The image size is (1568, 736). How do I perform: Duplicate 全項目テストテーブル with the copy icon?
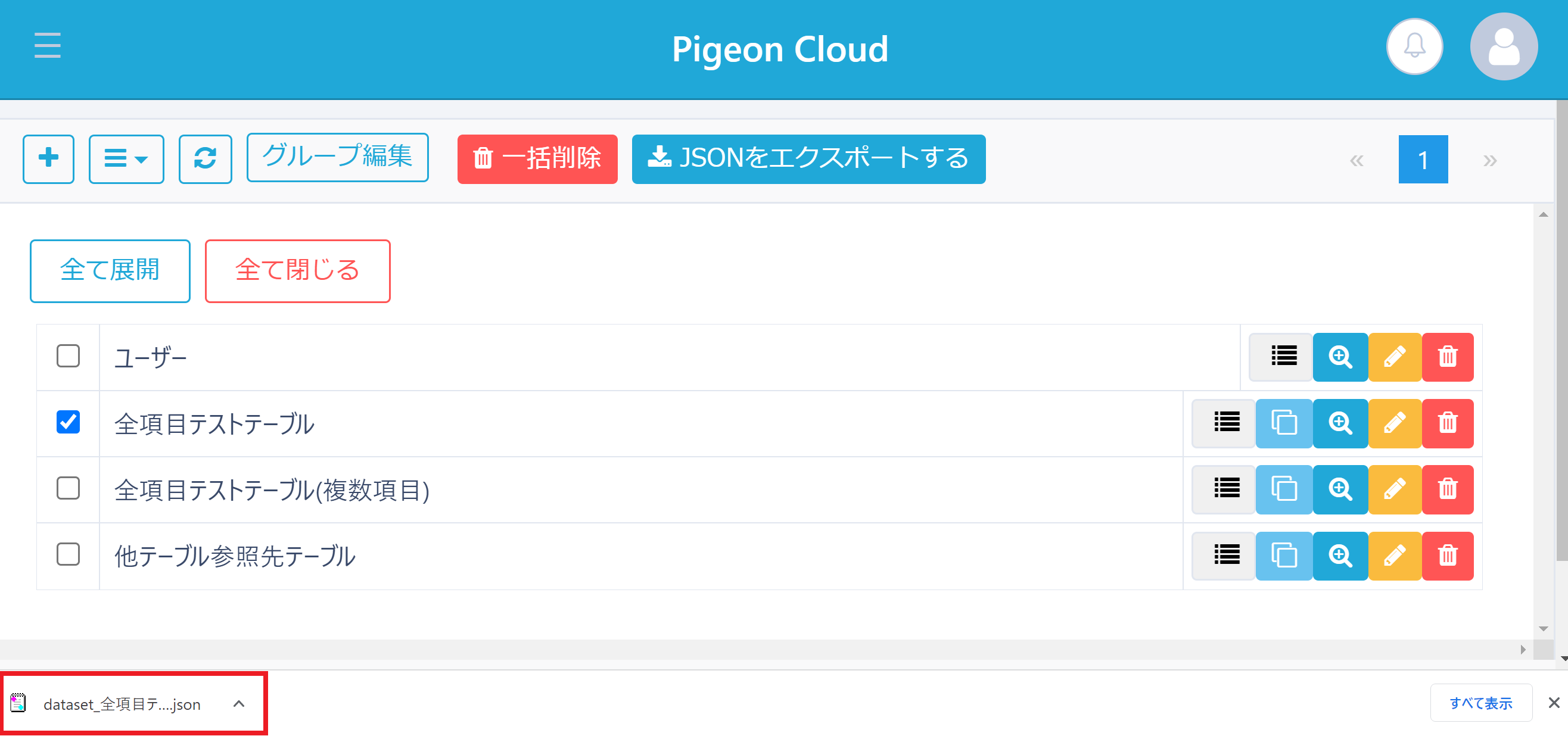coord(1283,423)
